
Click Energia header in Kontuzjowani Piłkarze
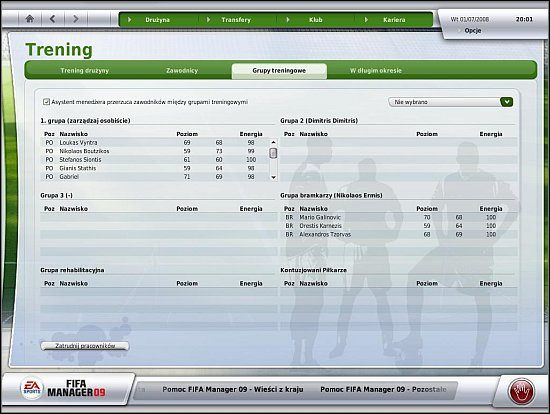click(491, 283)
